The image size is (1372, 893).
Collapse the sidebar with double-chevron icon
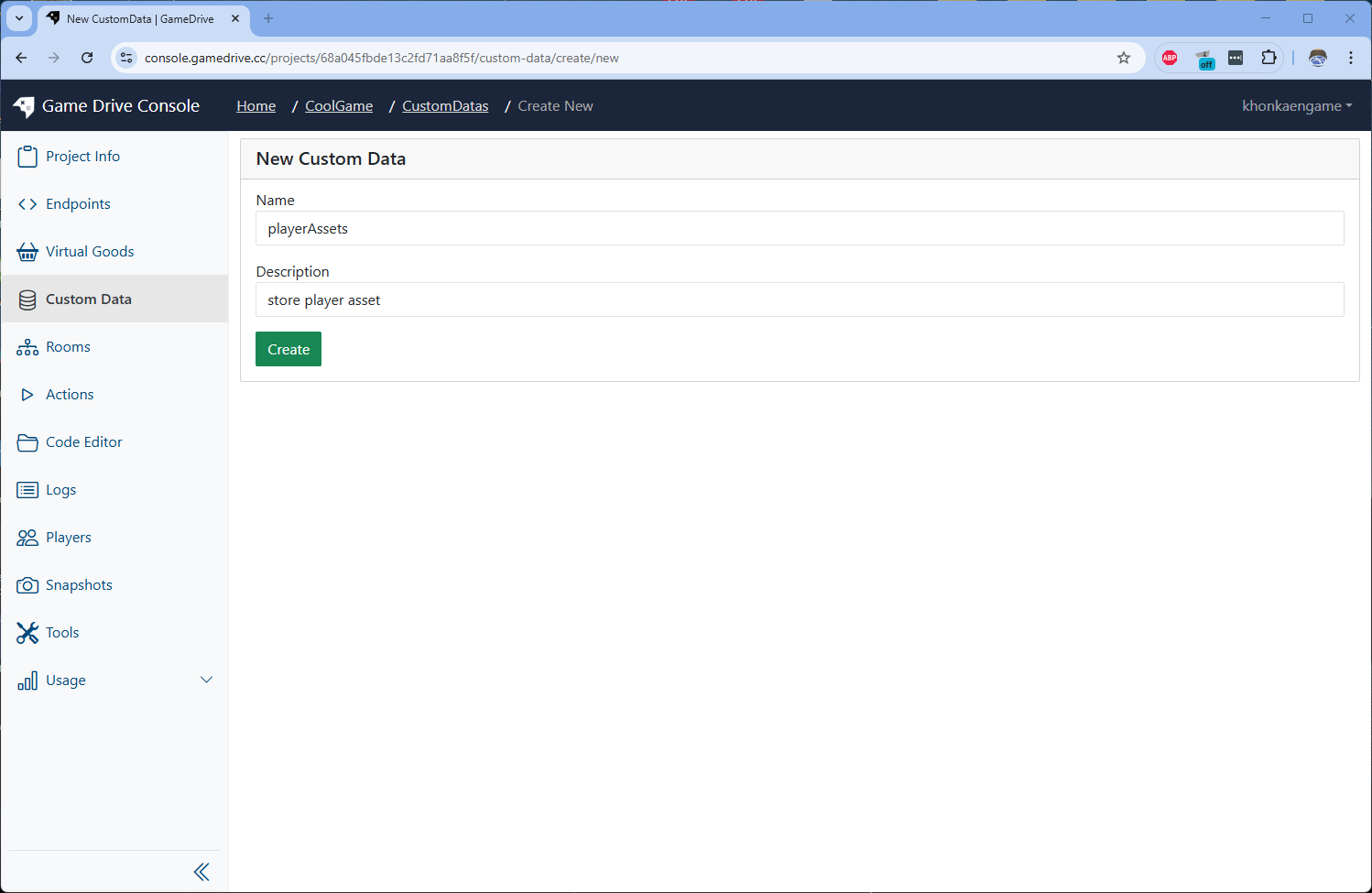[x=201, y=872]
